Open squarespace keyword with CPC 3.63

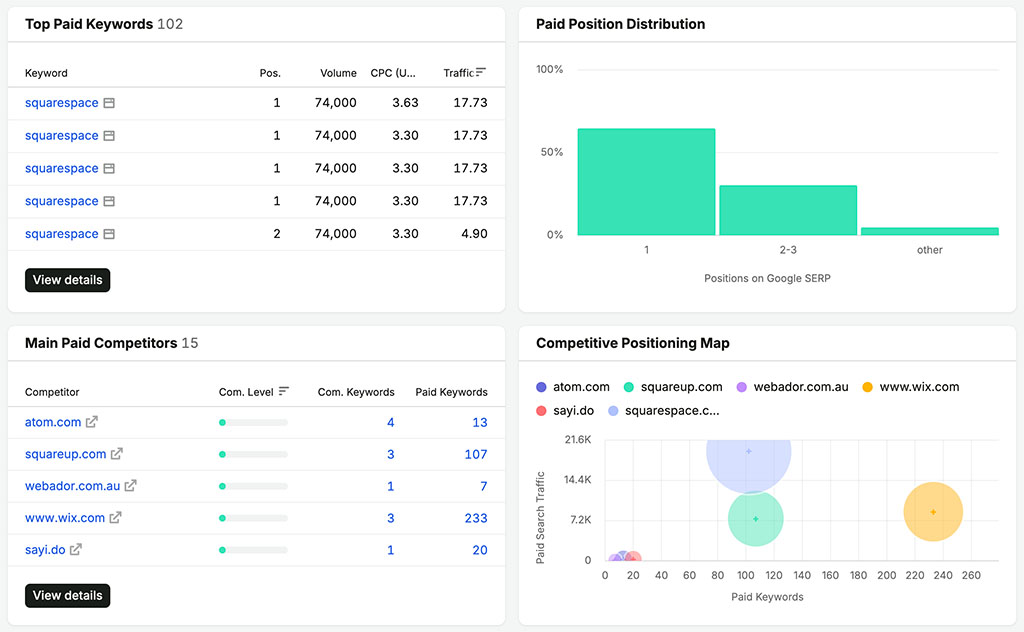pos(61,103)
